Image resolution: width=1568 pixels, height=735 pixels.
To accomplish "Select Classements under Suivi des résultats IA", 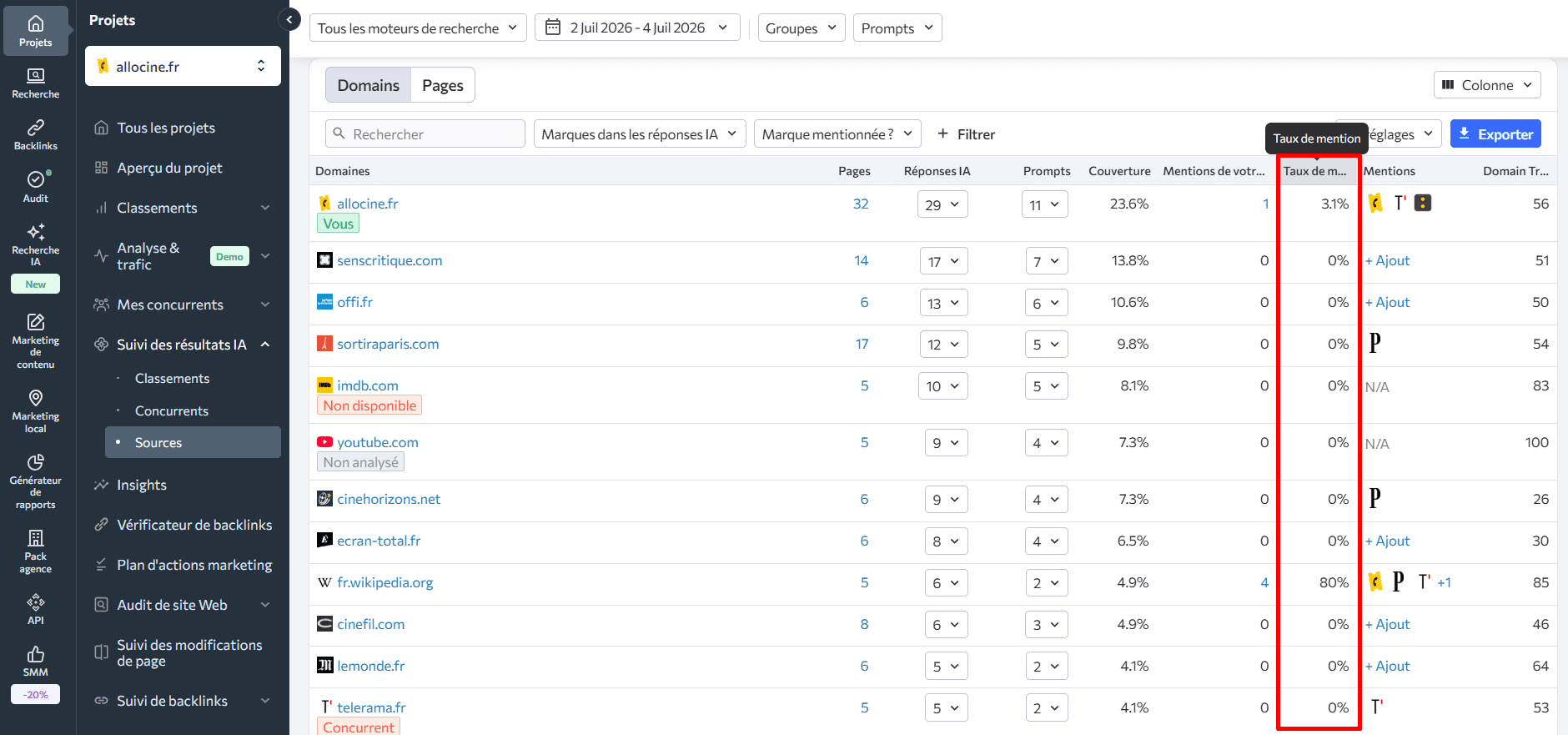I will 172,378.
